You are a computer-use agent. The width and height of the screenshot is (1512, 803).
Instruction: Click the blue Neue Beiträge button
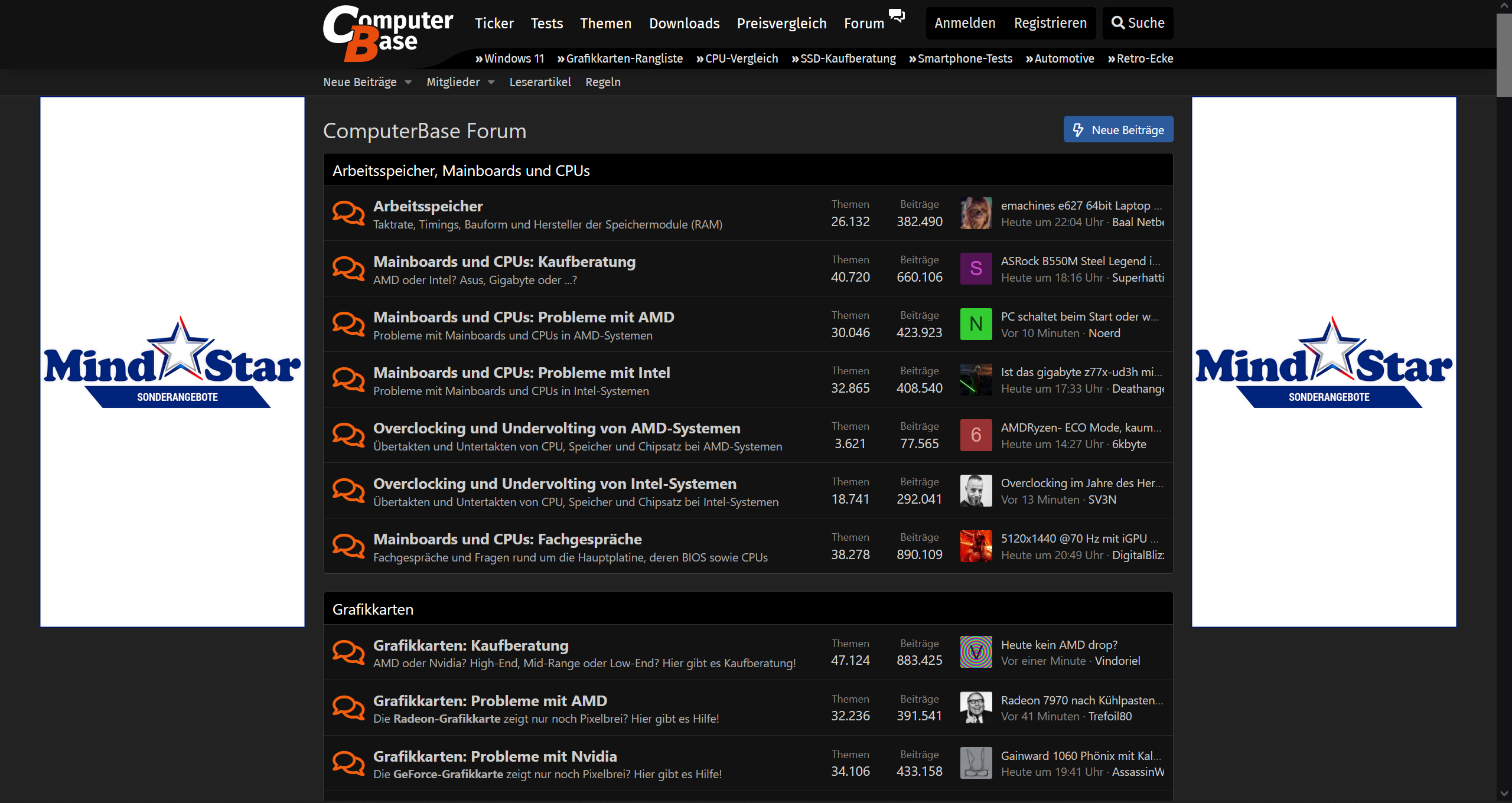pyautogui.click(x=1118, y=130)
